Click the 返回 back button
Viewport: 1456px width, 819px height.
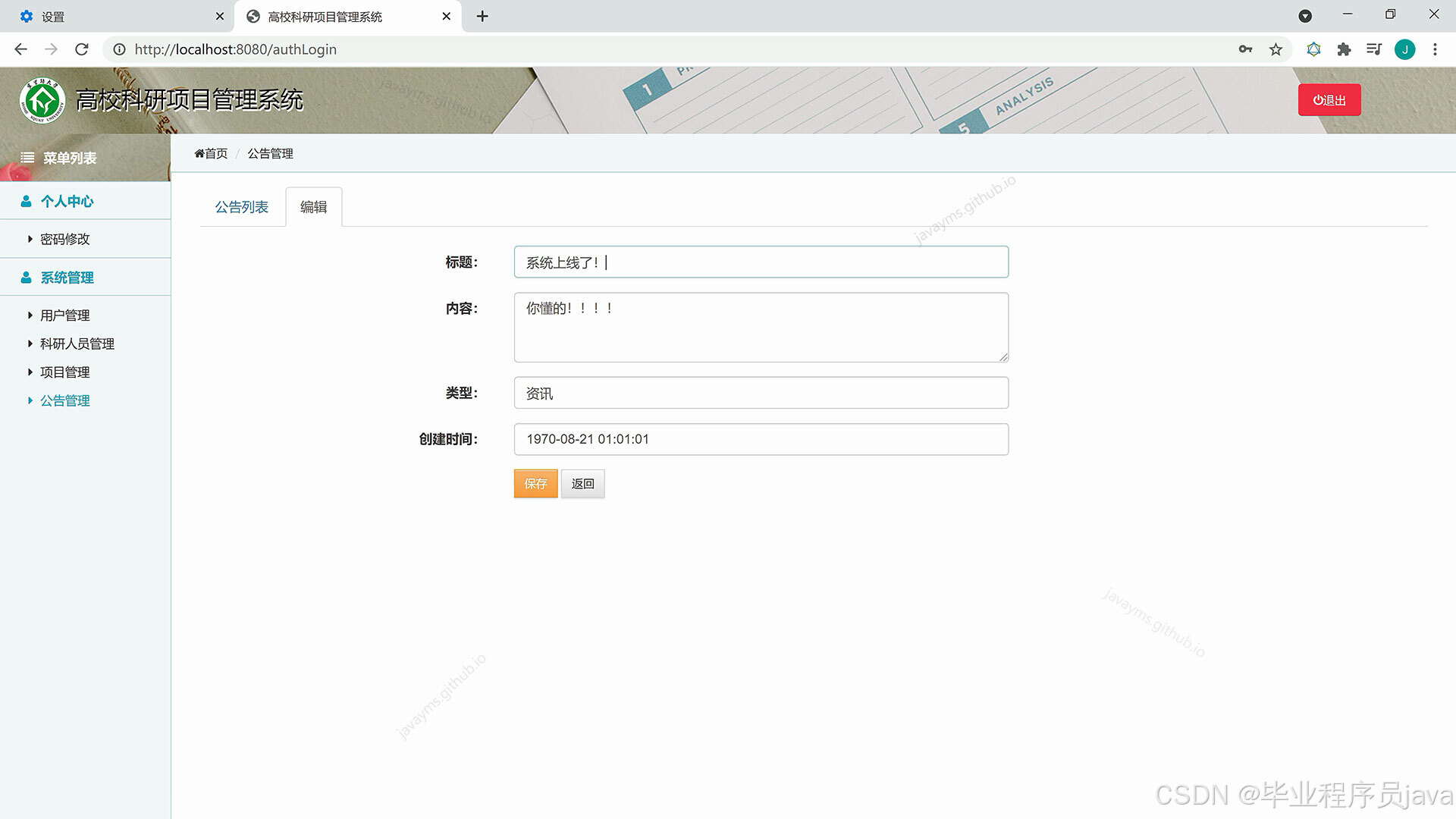point(582,484)
